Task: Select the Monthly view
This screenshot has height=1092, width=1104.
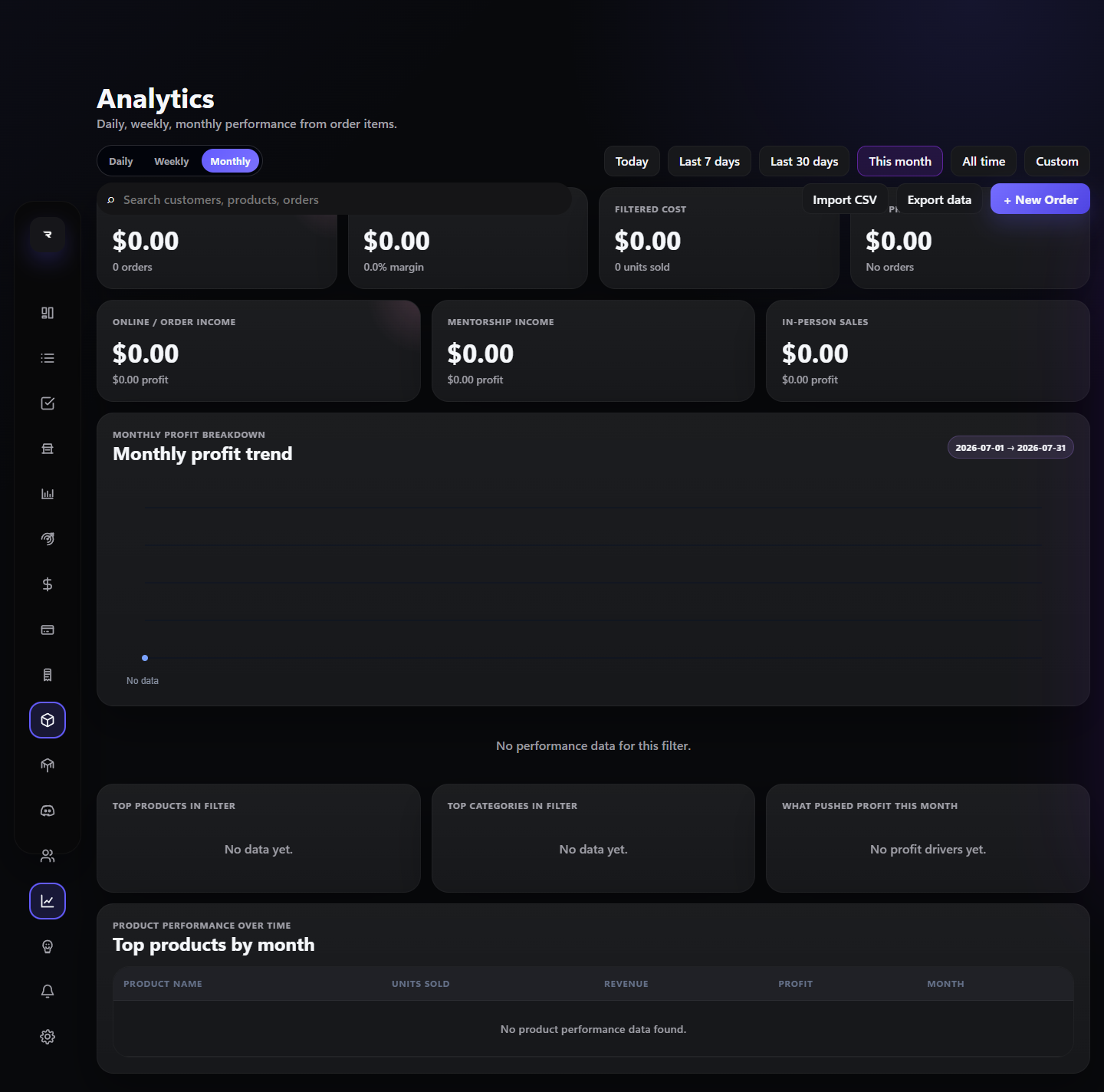Action: tap(231, 161)
